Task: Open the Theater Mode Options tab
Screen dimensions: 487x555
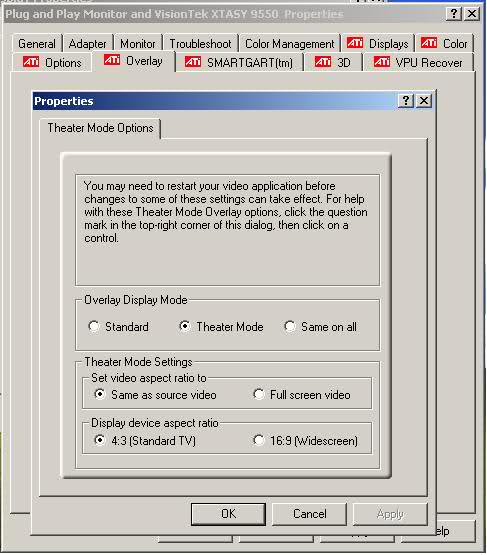Action: coord(101,128)
